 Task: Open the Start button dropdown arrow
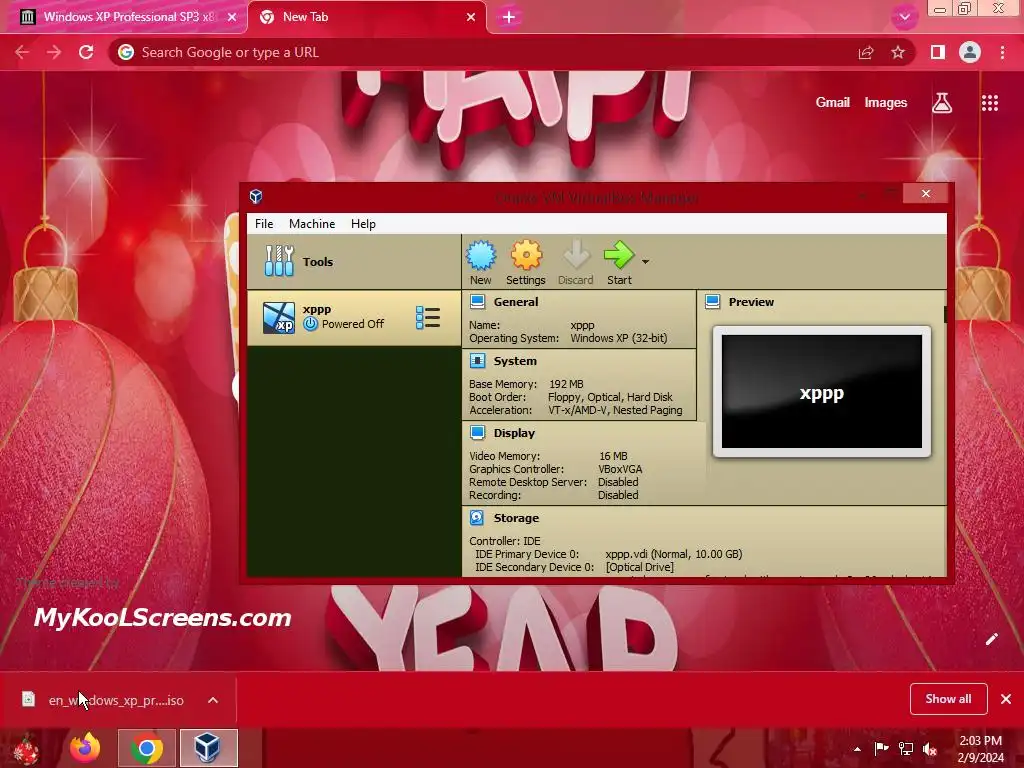click(x=645, y=261)
